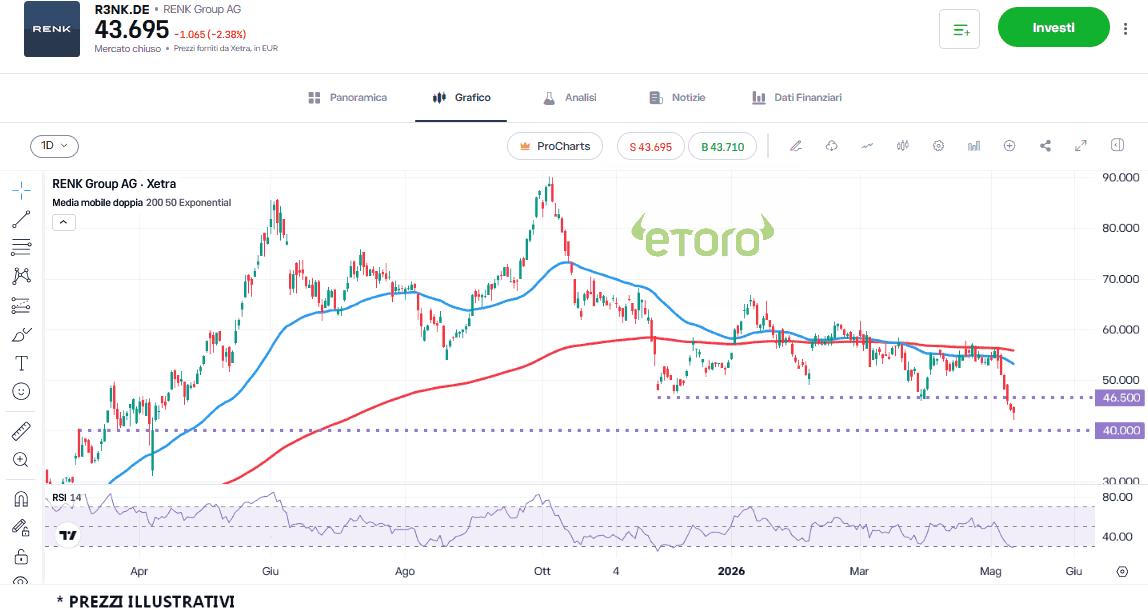Click Media mobile doppia indicator legend
This screenshot has height=612, width=1148.
(x=141, y=203)
